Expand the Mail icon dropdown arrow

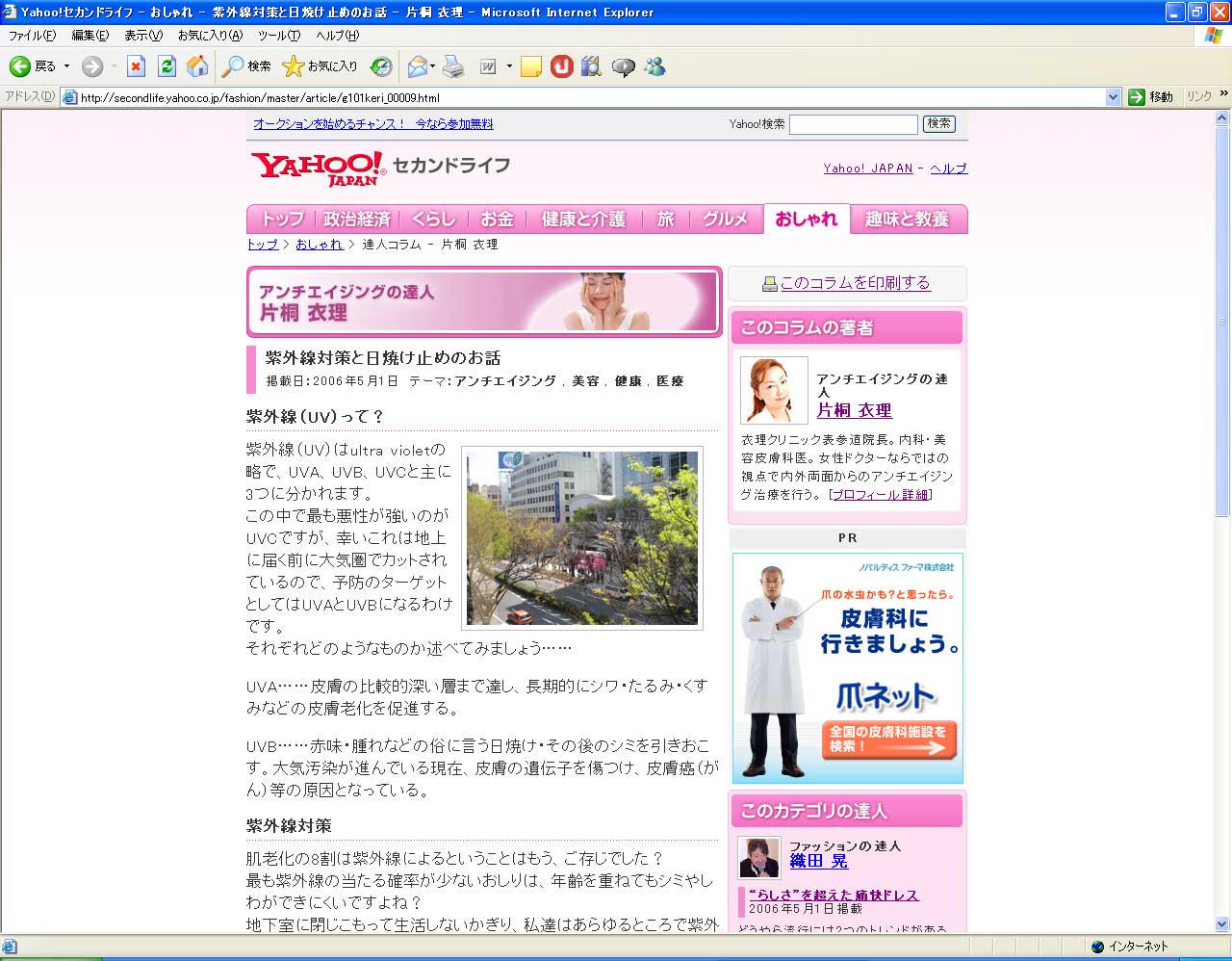click(433, 66)
